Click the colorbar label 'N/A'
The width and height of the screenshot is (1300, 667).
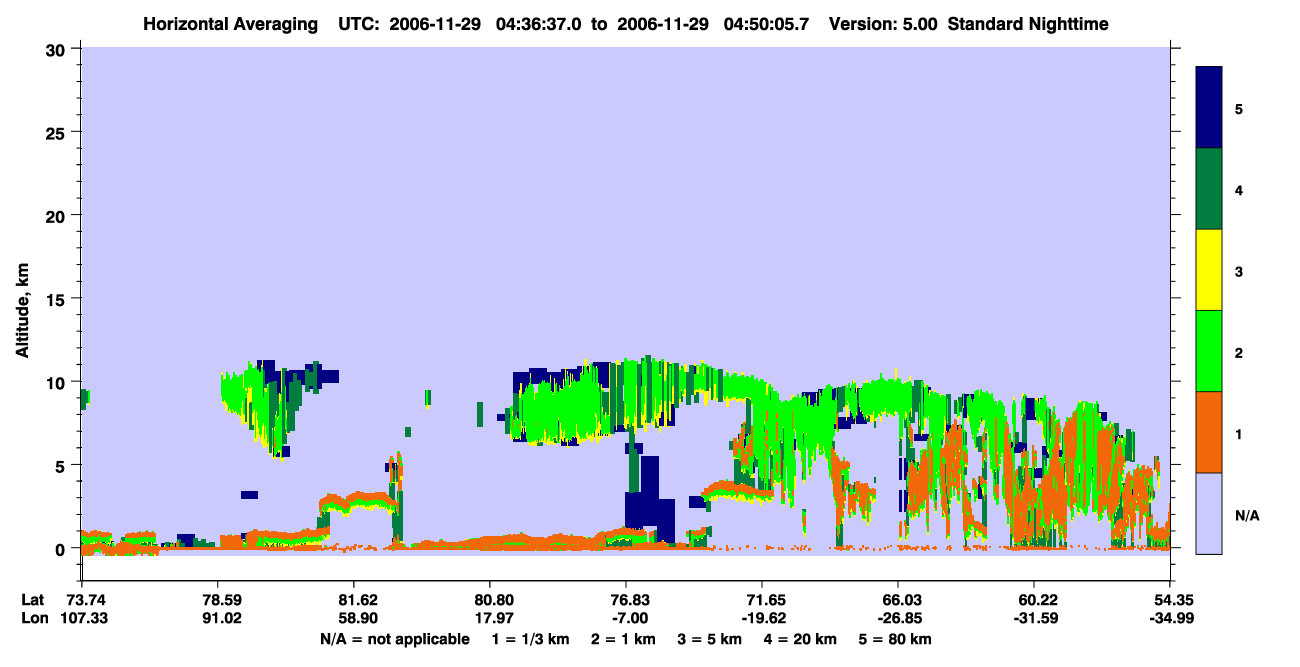pos(1246,516)
